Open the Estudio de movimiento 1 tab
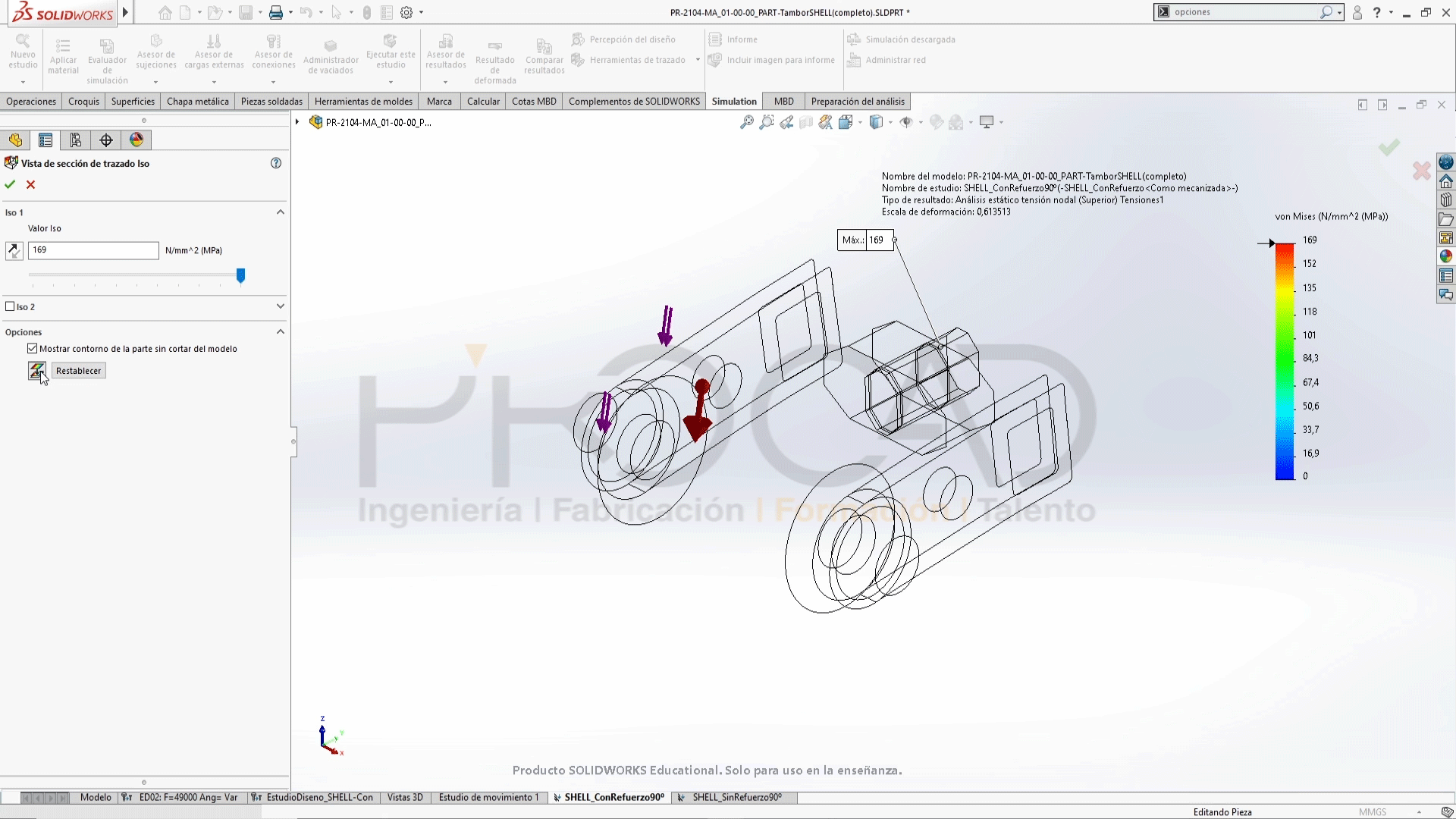1456x819 pixels. pos(488,797)
